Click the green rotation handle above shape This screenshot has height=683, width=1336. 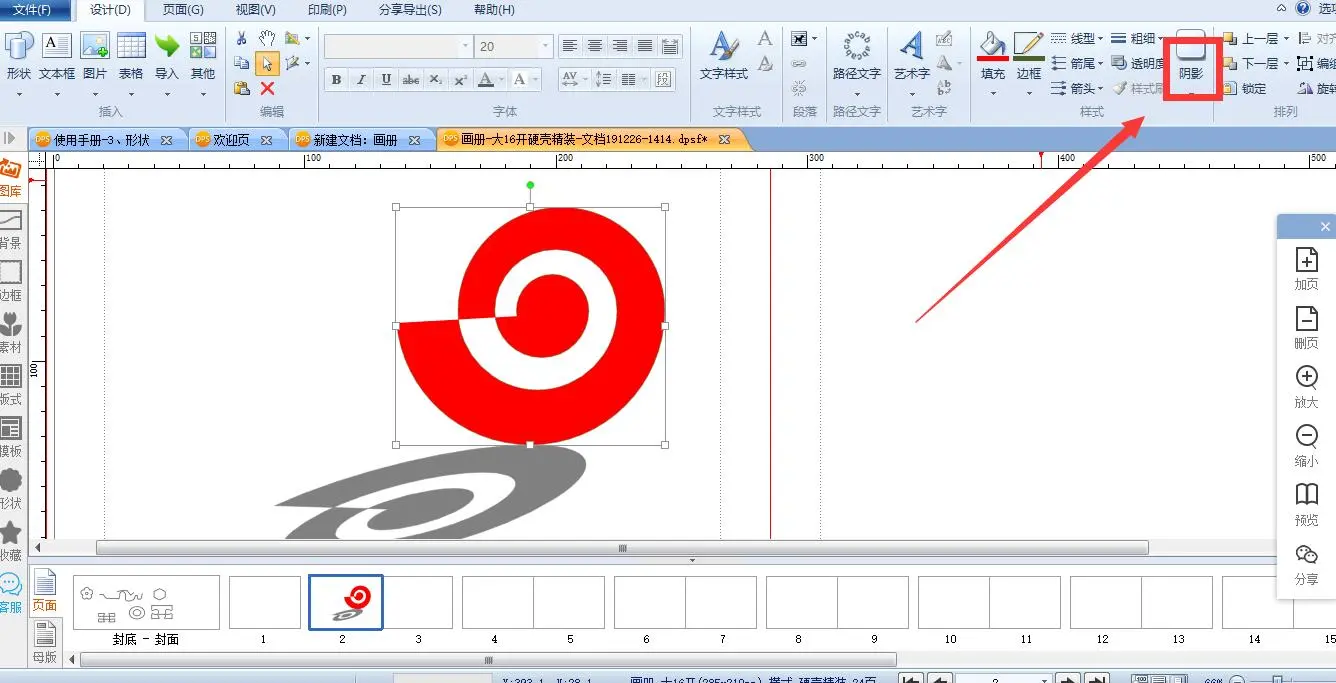[x=530, y=185]
